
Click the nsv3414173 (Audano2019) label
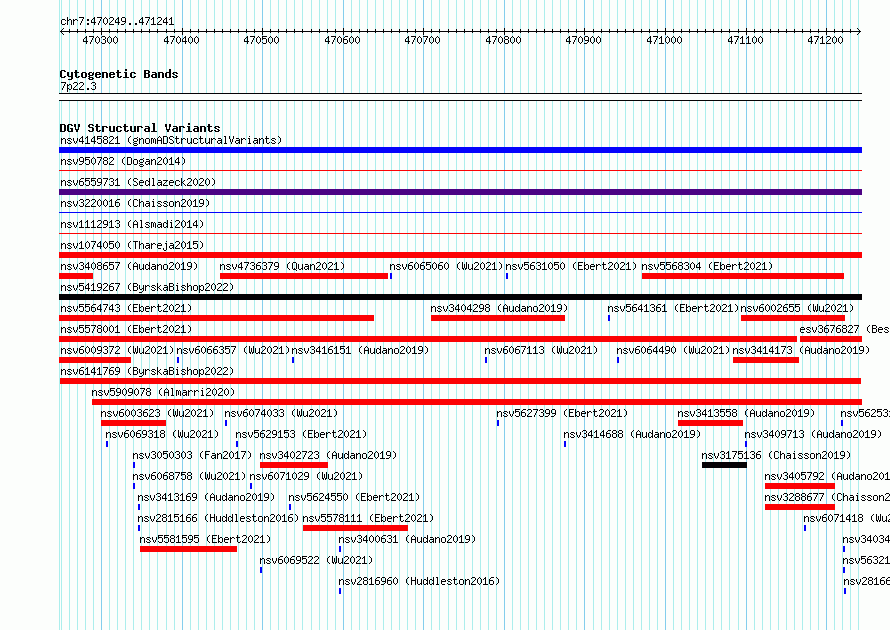tap(801, 350)
